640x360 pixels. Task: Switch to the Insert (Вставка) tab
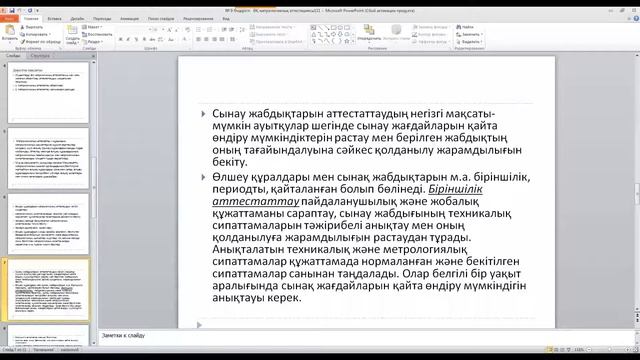(x=54, y=19)
